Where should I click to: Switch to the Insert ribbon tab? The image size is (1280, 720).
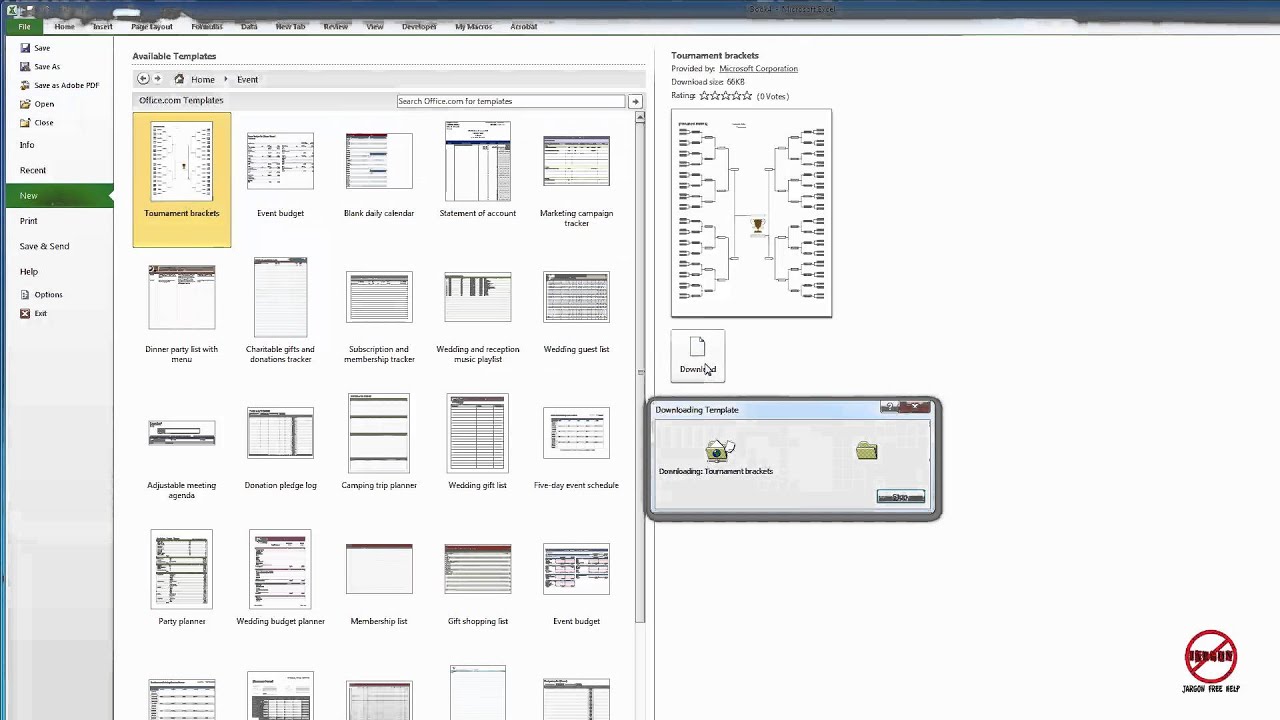(102, 27)
